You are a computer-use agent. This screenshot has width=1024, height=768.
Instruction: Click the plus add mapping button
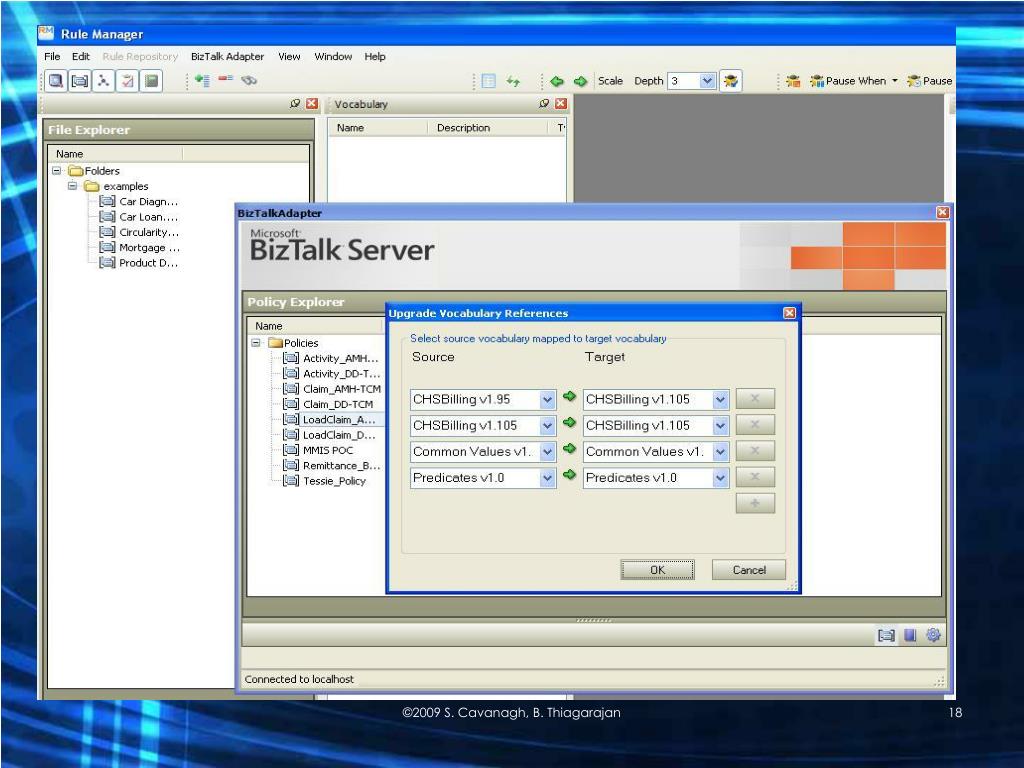click(x=755, y=503)
